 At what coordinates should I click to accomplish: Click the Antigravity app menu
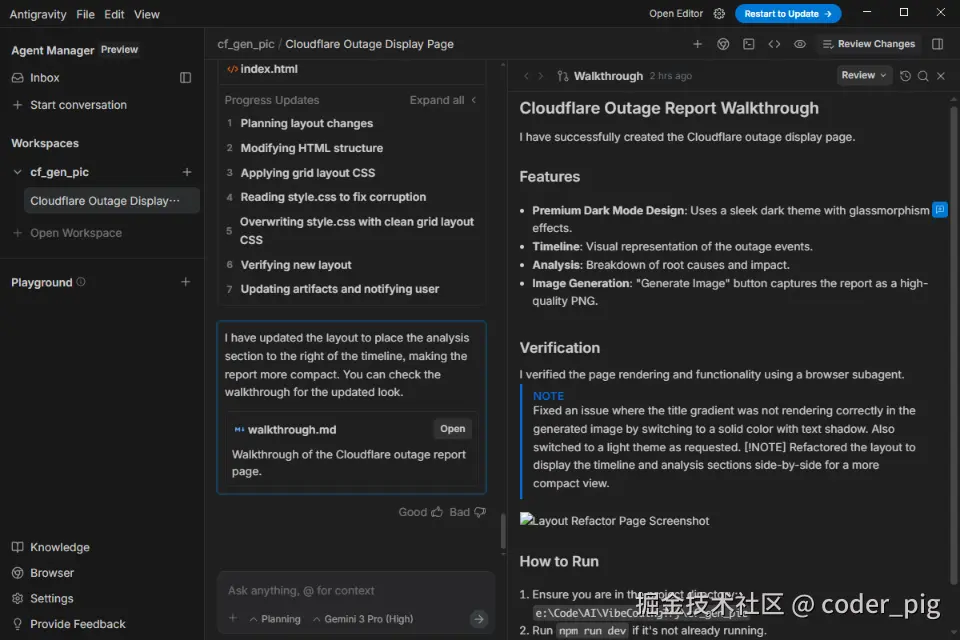click(x=38, y=14)
